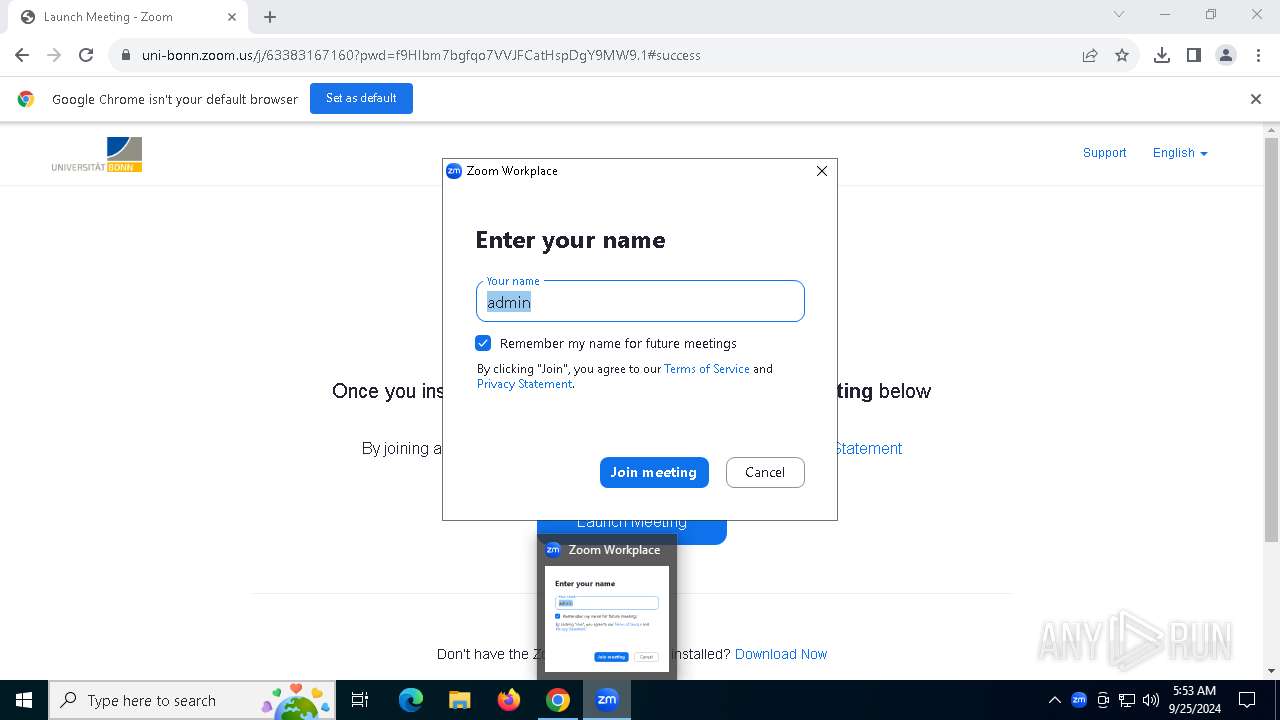
Task: Show hidden system tray icons
Action: point(1054,700)
